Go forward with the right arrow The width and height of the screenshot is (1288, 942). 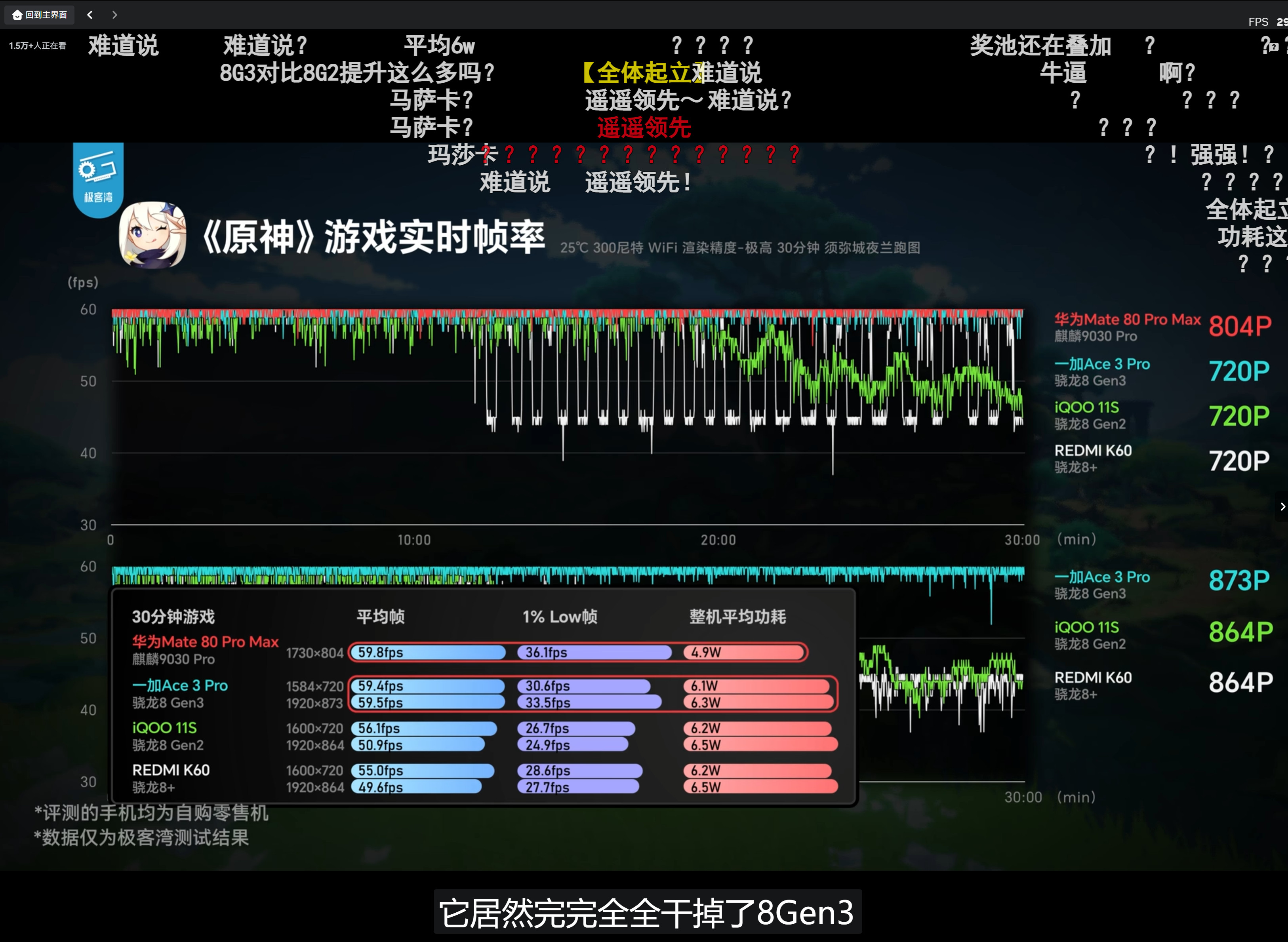coord(114,15)
